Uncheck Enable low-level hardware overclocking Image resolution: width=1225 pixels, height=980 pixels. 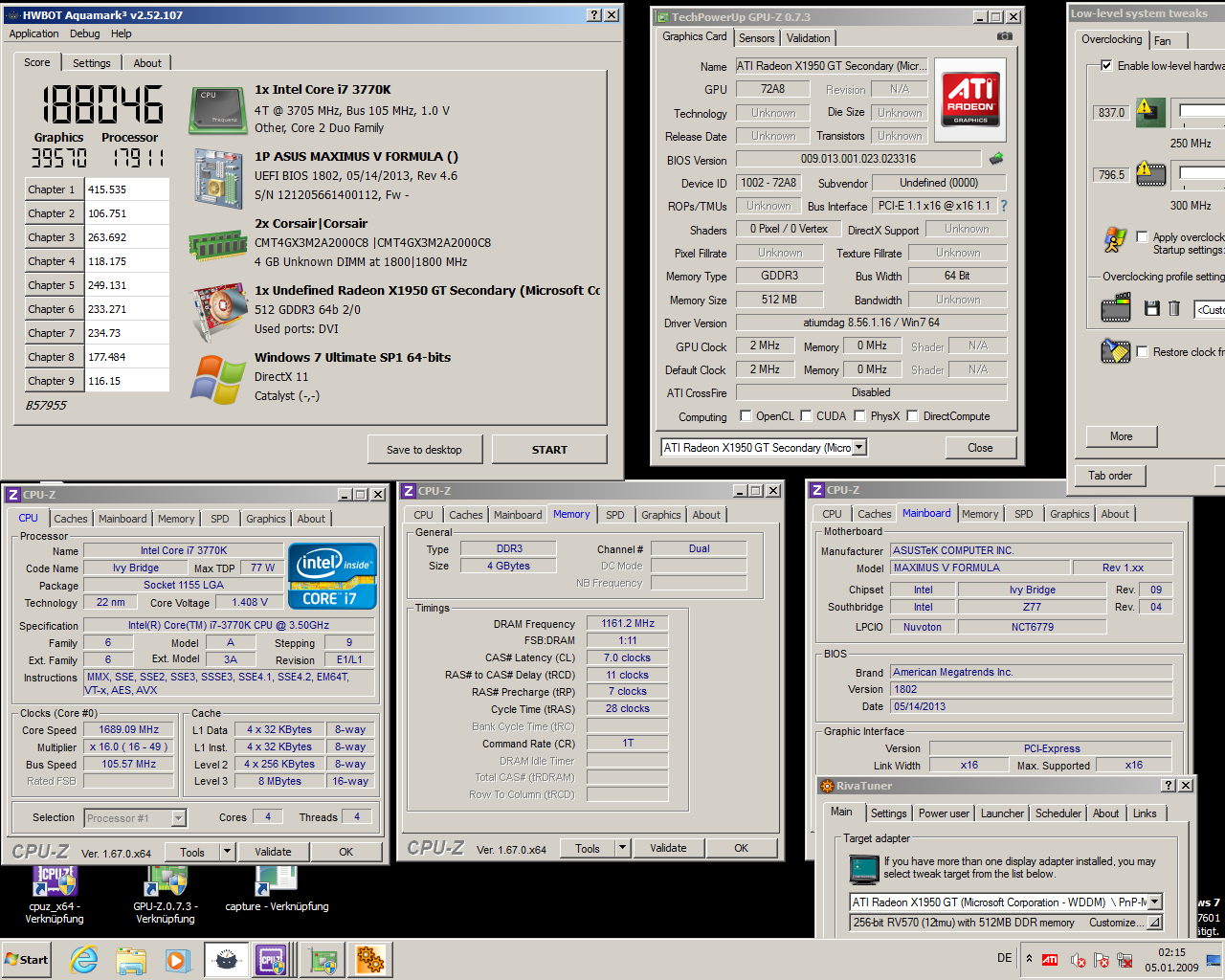tap(1106, 66)
